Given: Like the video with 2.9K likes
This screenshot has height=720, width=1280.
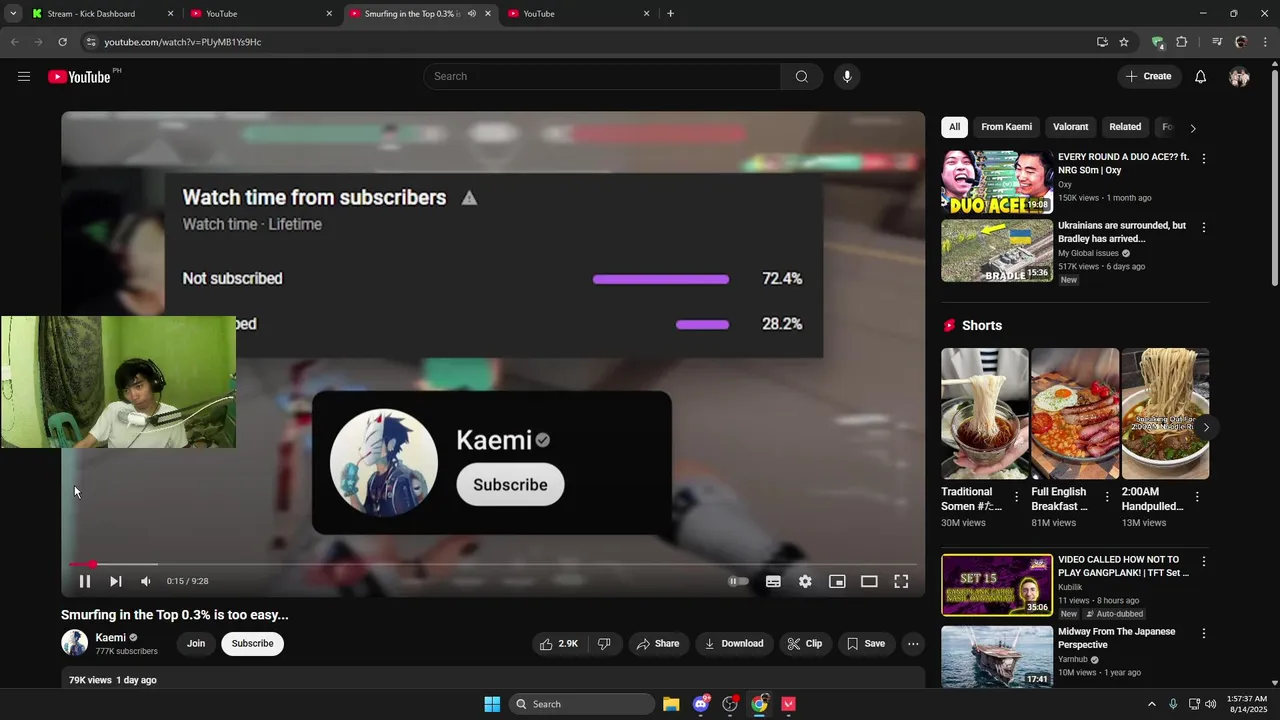Looking at the screenshot, I should 559,644.
